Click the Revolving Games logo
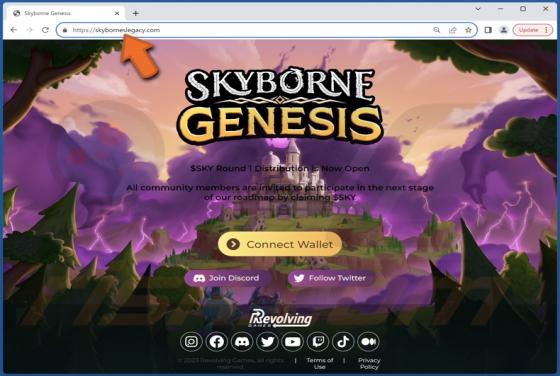Viewport: 560px width, 376px height. [x=280, y=318]
